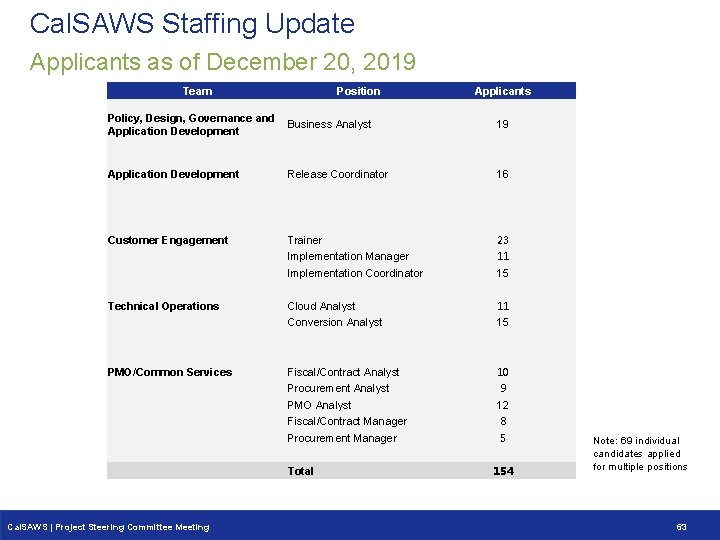Click the 'Implementation Coordinator' position
Viewport: 720px width, 540px height.
(355, 273)
